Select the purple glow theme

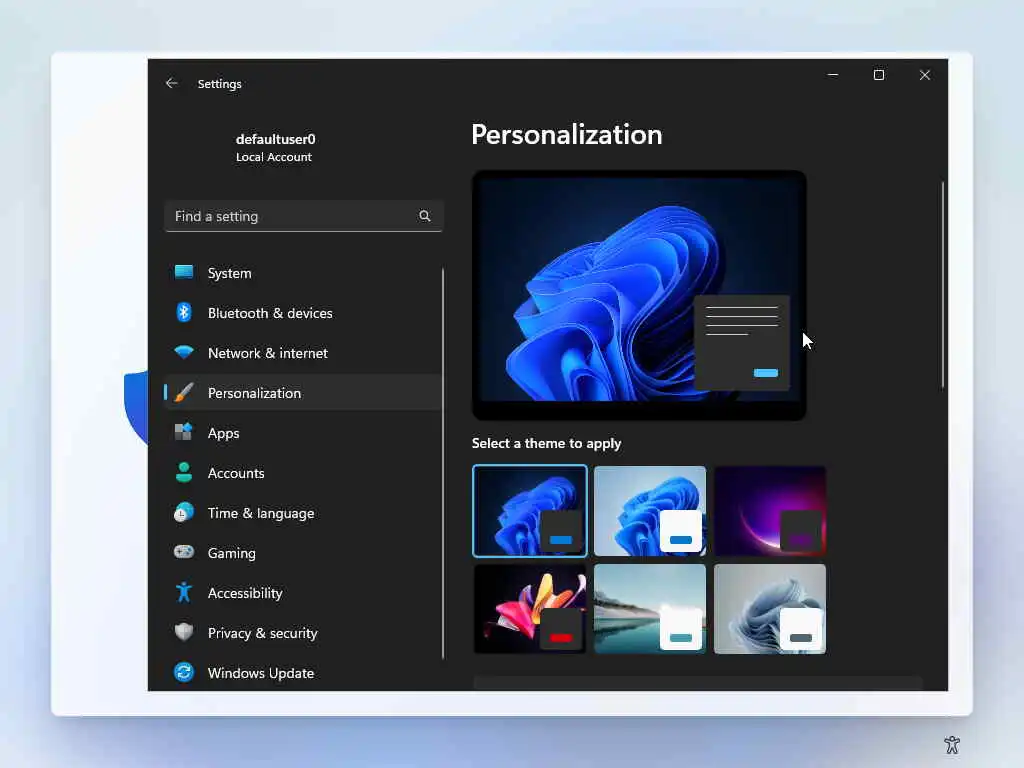point(770,511)
